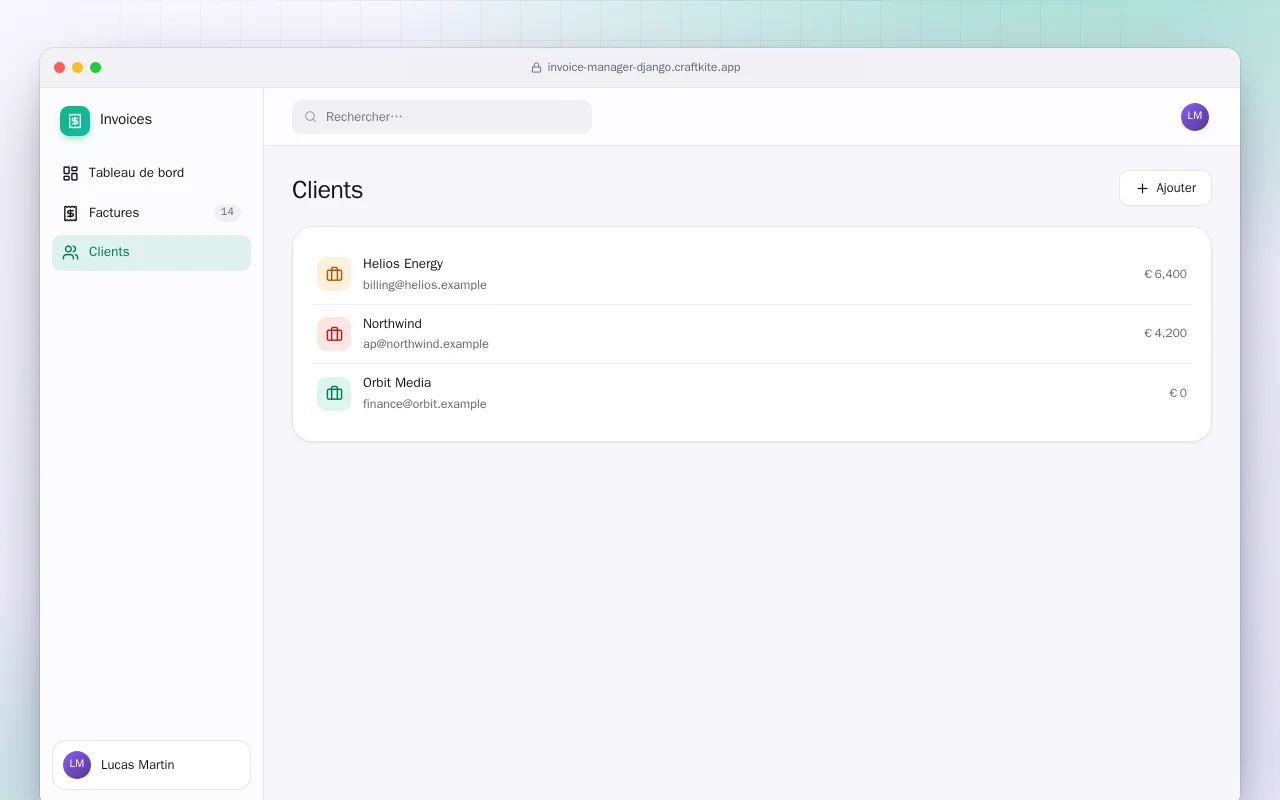This screenshot has width=1280, height=800.
Task: Click the Factures count badge 14
Action: point(227,212)
